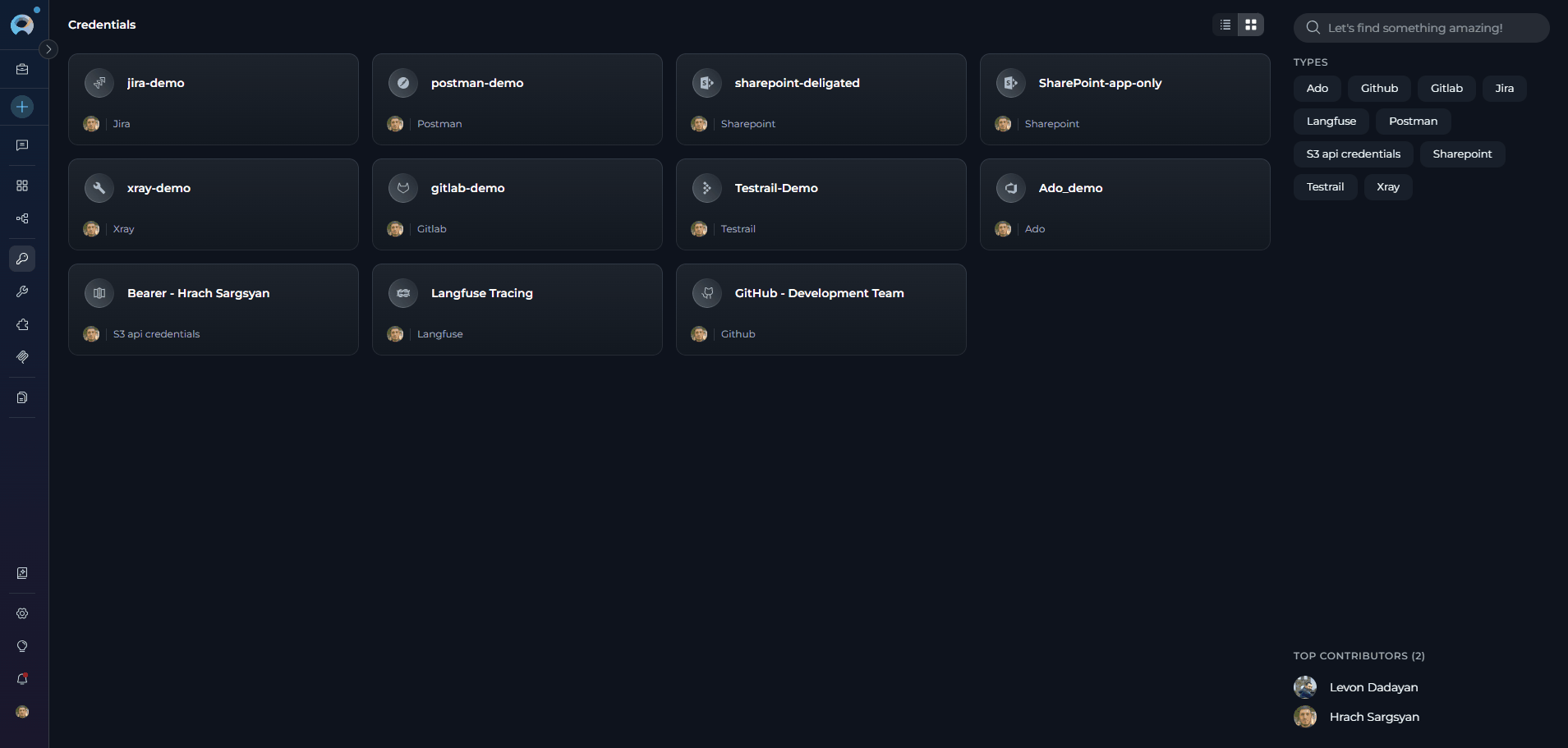Click the Langfuse icon on Langfuse Tracing card

[x=403, y=293]
